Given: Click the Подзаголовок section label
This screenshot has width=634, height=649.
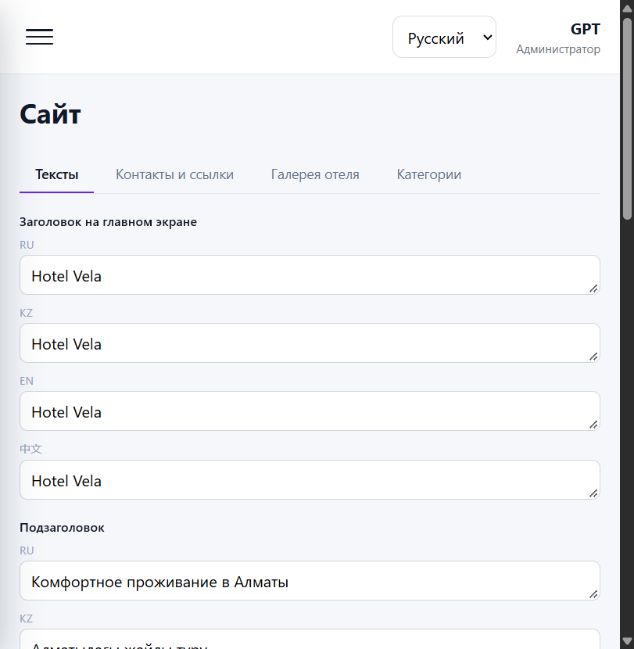Looking at the screenshot, I should tap(62, 528).
